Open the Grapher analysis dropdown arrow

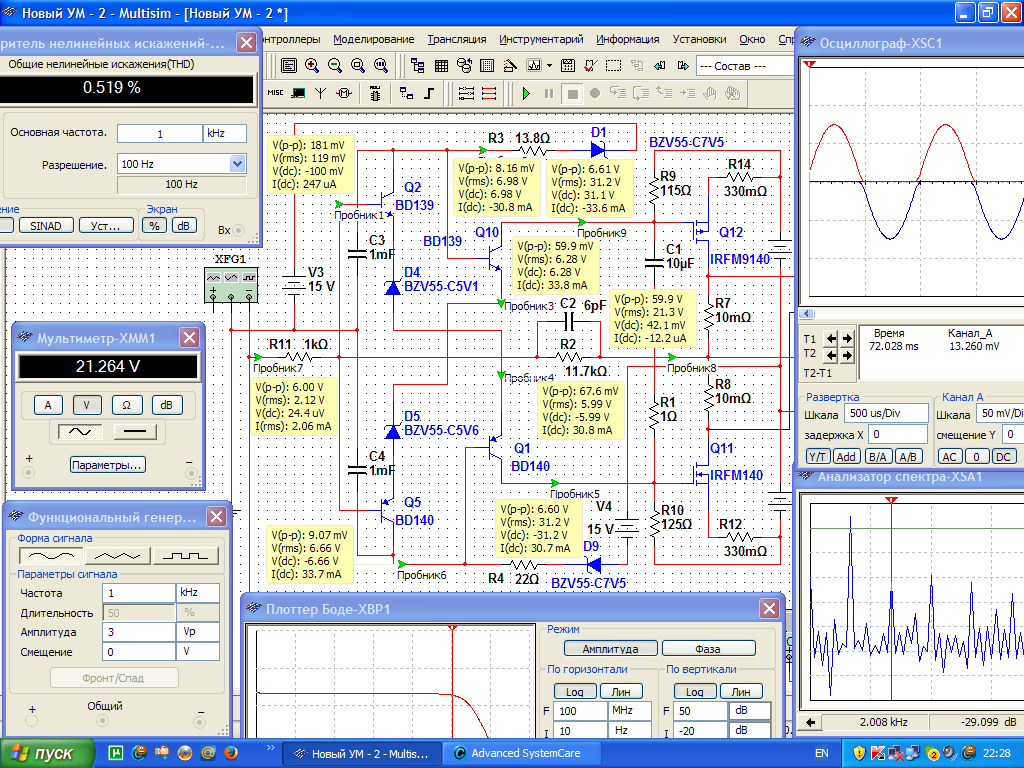pyautogui.click(x=549, y=65)
